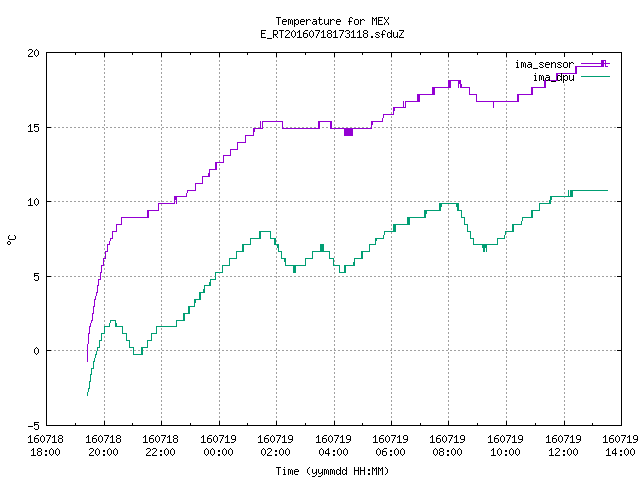Click the y-axis tick label 10
Viewport: 640px width, 480px height.
[x=33, y=202]
